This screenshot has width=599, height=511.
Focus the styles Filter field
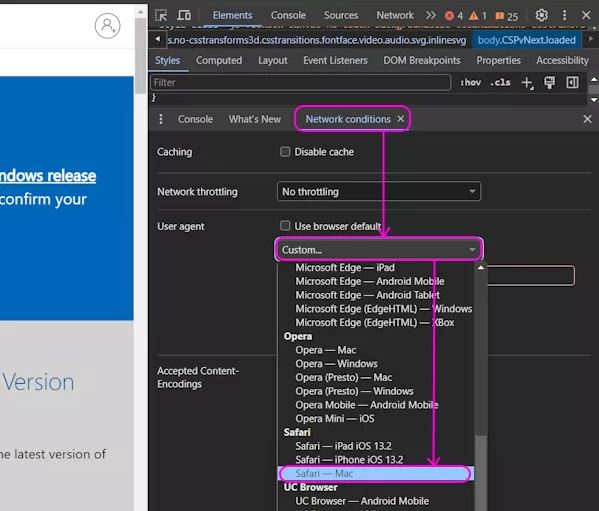pos(301,82)
